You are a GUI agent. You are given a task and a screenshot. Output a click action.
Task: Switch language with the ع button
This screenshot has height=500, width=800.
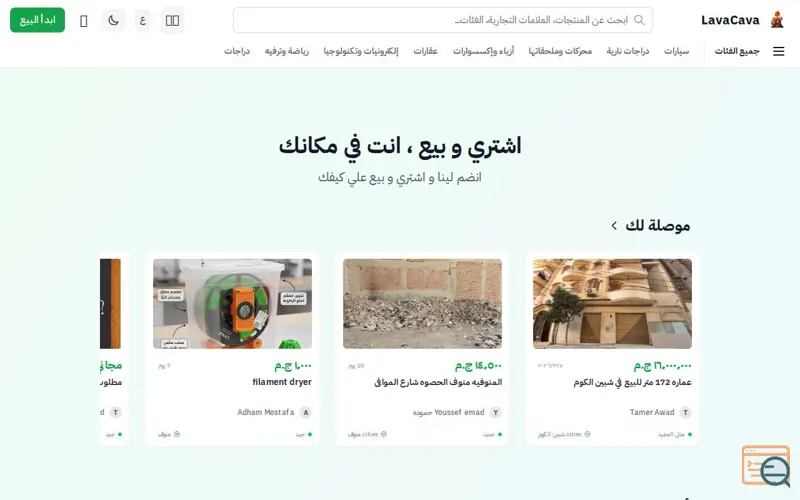coord(143,20)
